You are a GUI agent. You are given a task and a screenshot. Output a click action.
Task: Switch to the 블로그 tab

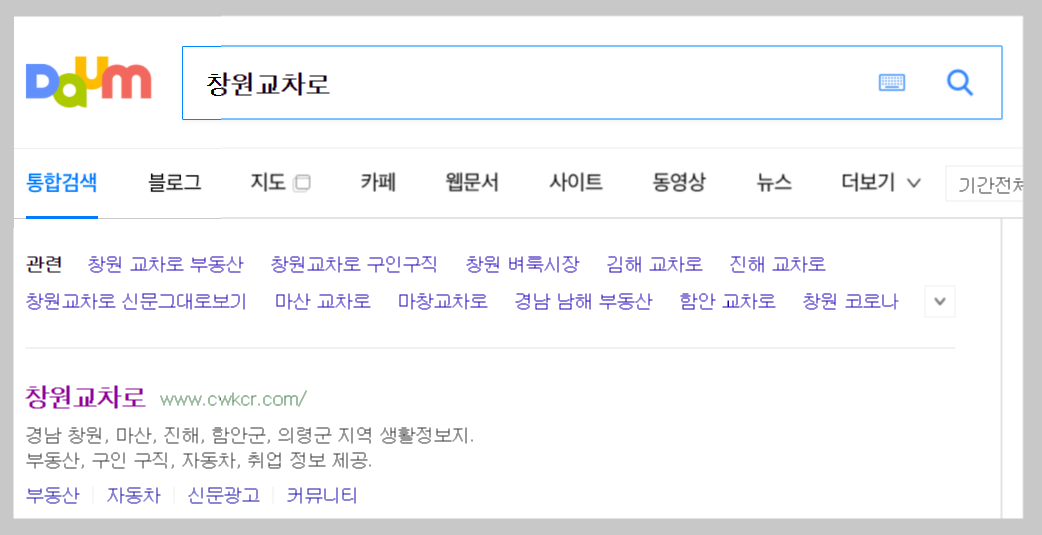pos(175,182)
